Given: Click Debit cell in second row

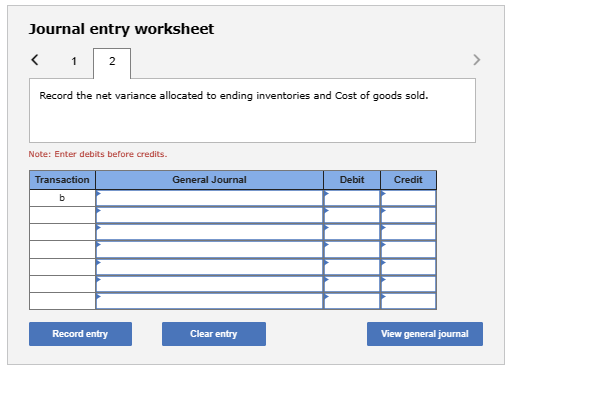Looking at the screenshot, I should (352, 215).
